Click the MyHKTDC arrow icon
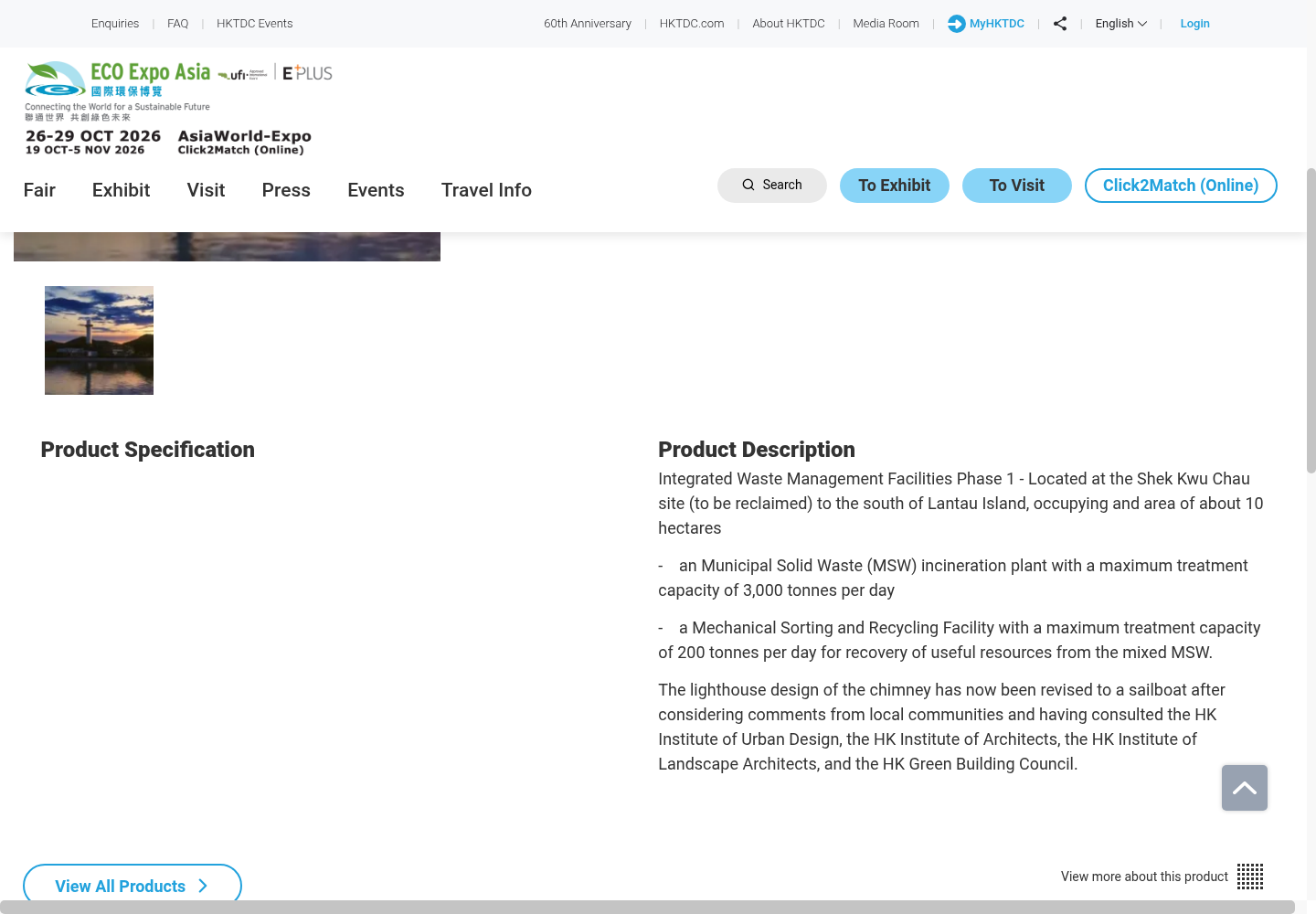 click(956, 24)
